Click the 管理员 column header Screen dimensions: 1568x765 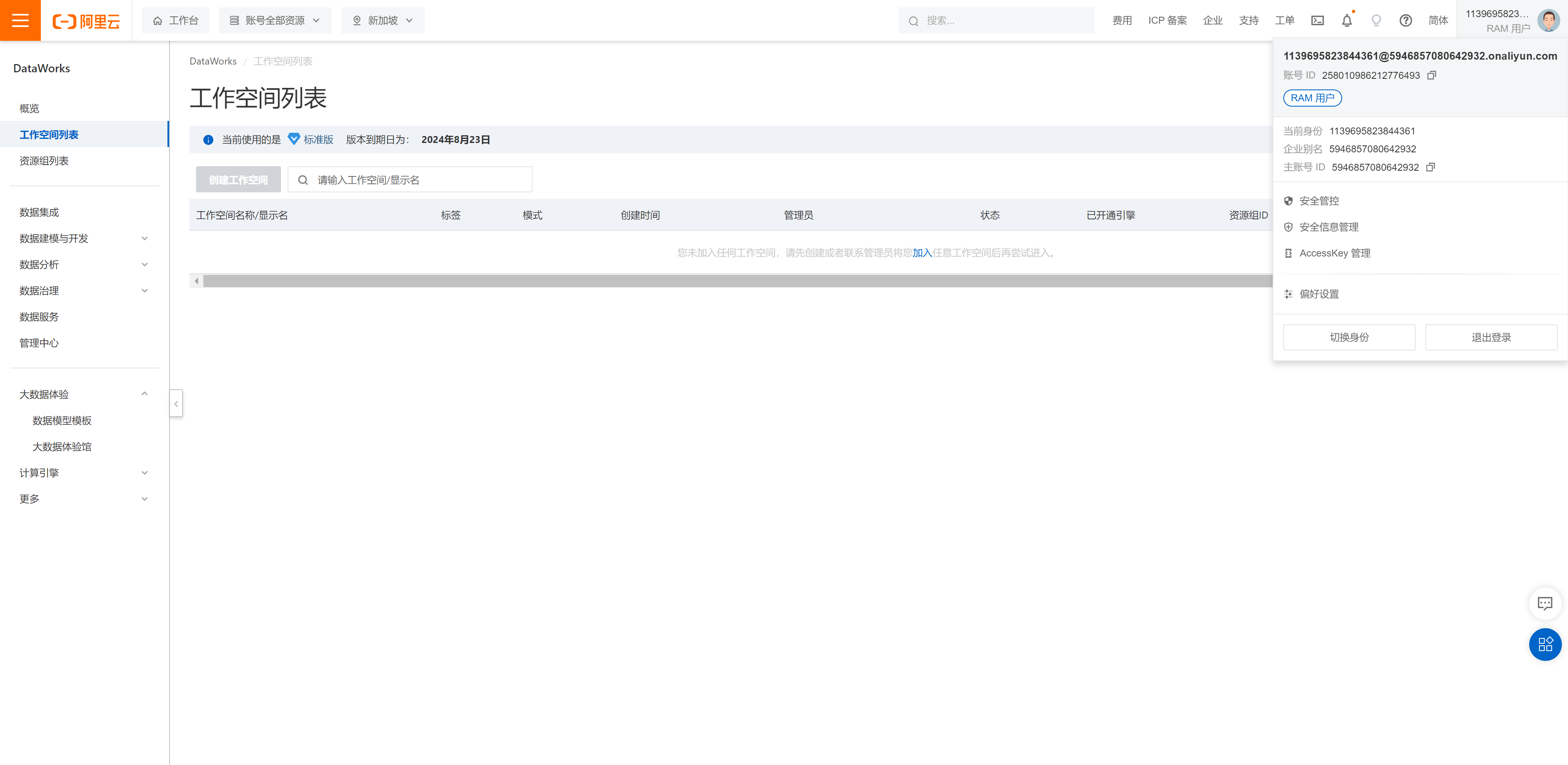coord(798,215)
